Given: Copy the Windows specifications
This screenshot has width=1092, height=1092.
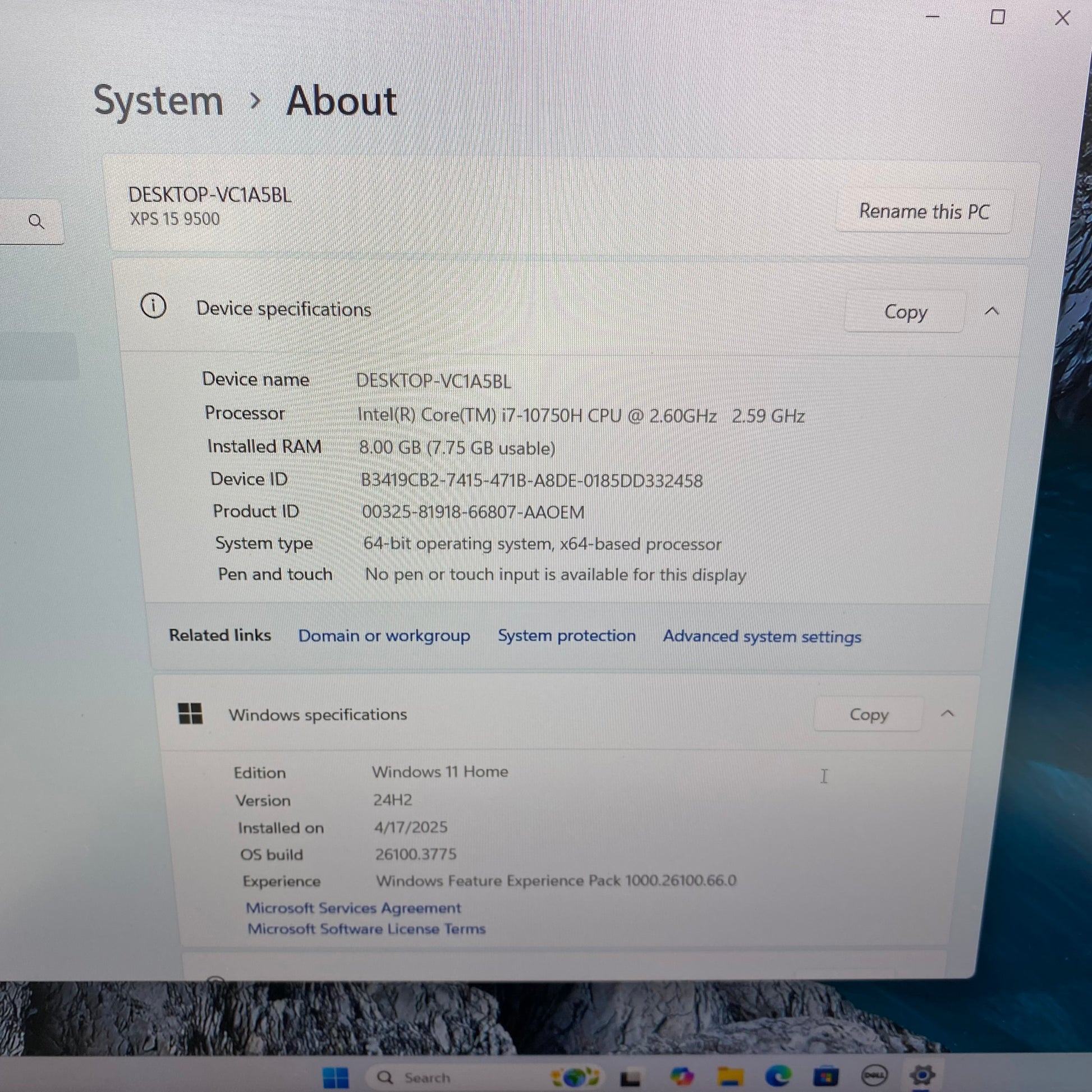Looking at the screenshot, I should click(x=869, y=714).
